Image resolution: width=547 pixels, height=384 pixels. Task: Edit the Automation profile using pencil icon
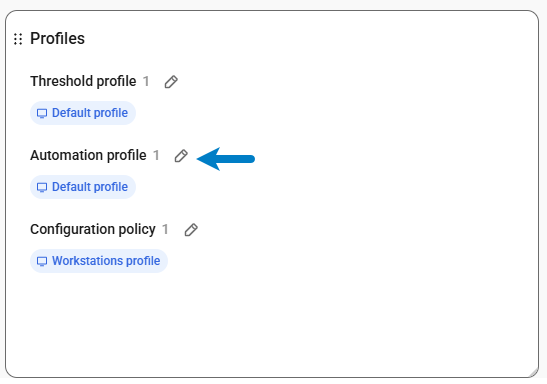click(181, 156)
